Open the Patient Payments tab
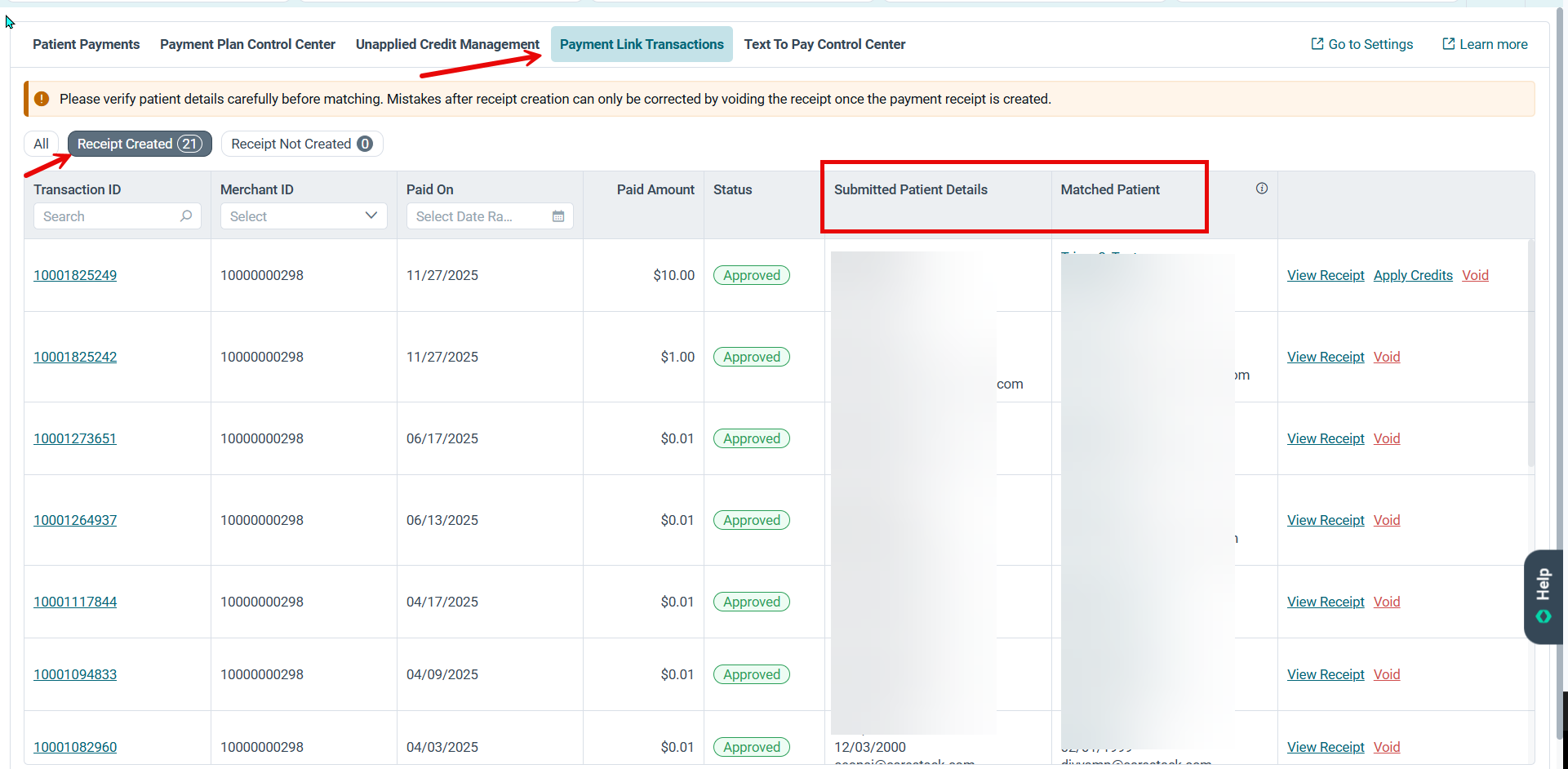Viewport: 1568px width, 769px height. pyautogui.click(x=86, y=44)
